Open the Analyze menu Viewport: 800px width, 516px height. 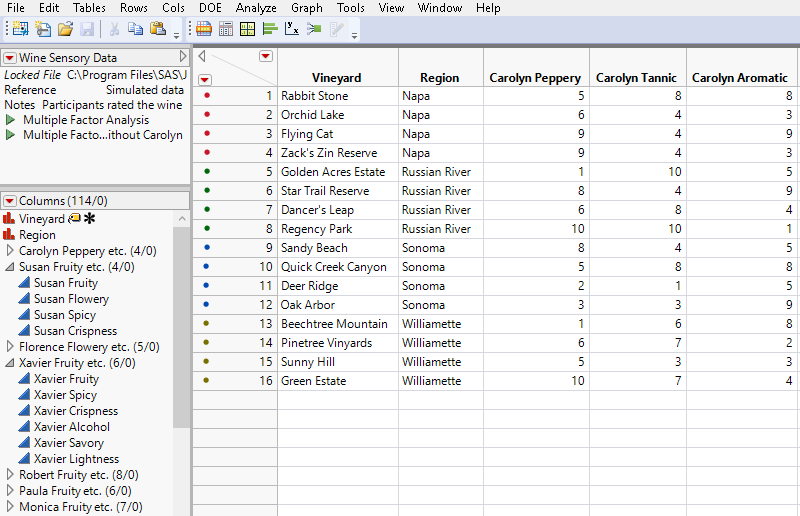tap(256, 8)
